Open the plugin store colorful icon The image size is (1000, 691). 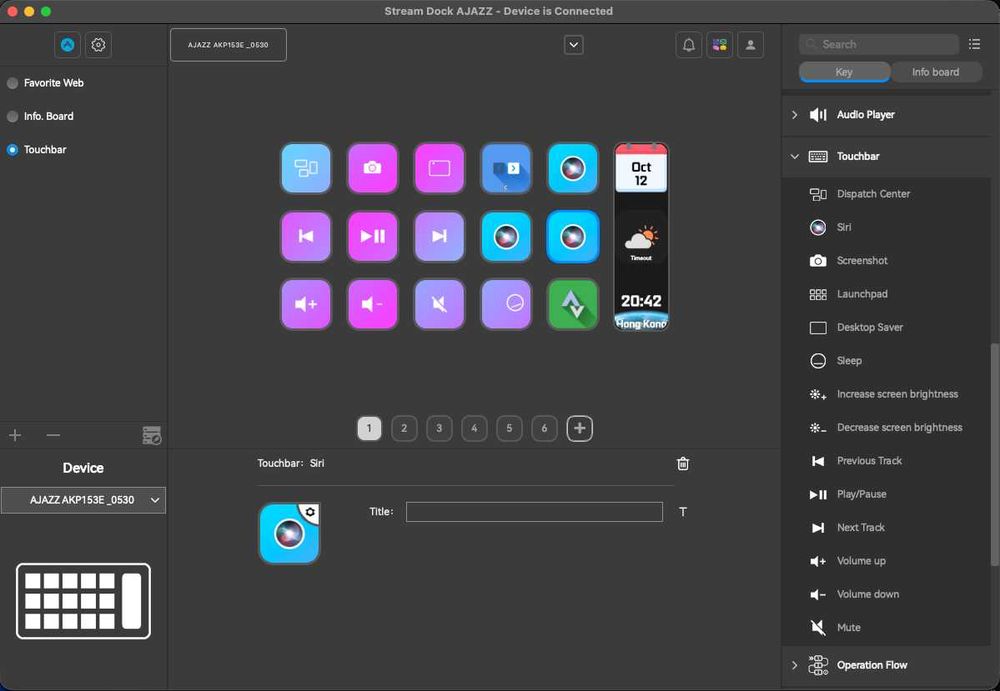point(720,45)
